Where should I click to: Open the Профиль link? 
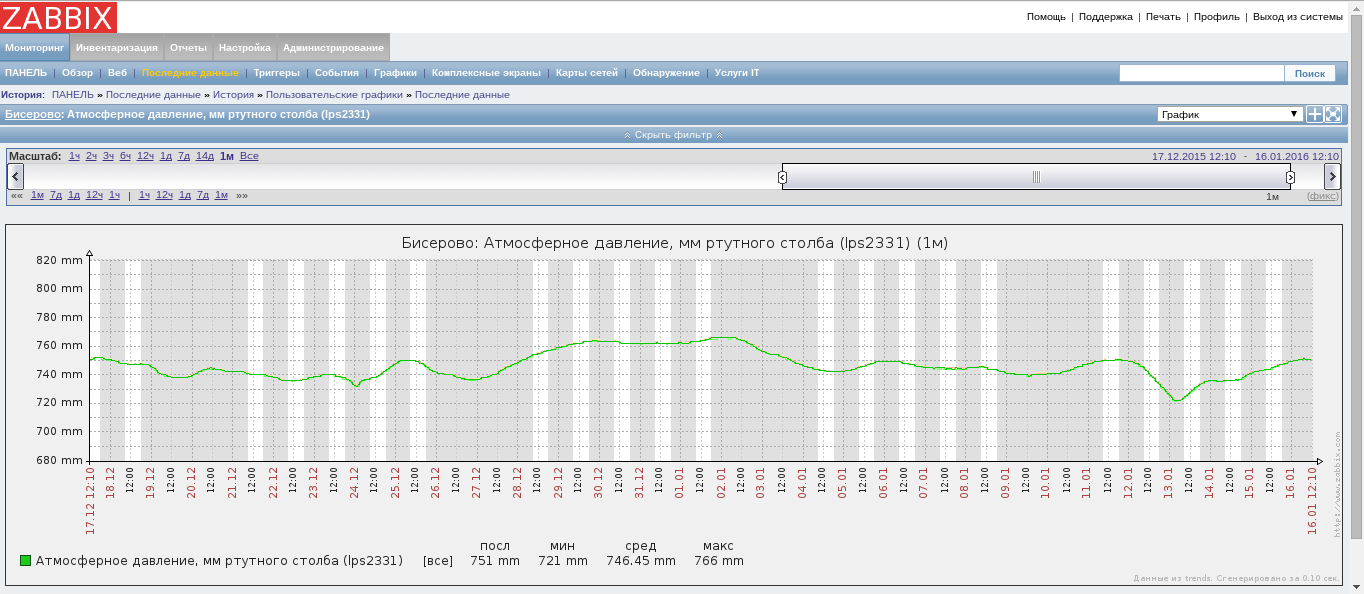[x=1217, y=17]
